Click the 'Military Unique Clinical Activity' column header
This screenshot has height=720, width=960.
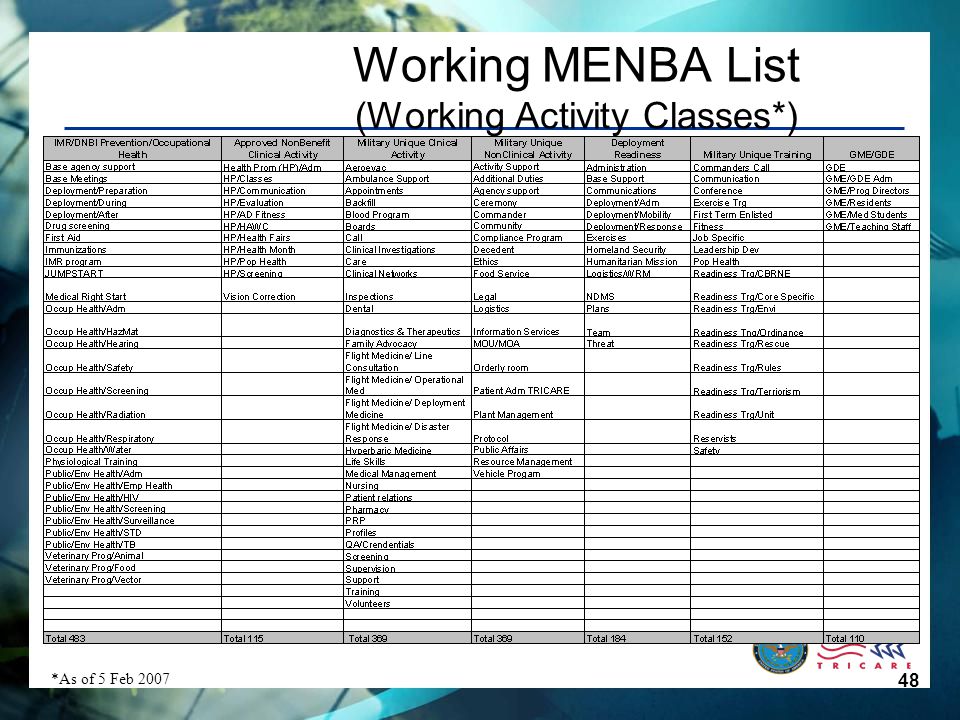click(407, 149)
